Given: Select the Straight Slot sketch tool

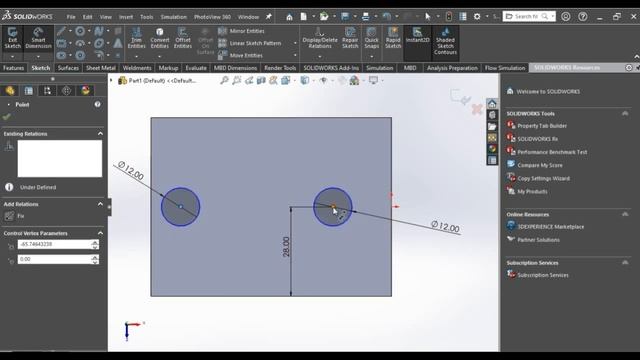Looking at the screenshot, I should [61, 55].
